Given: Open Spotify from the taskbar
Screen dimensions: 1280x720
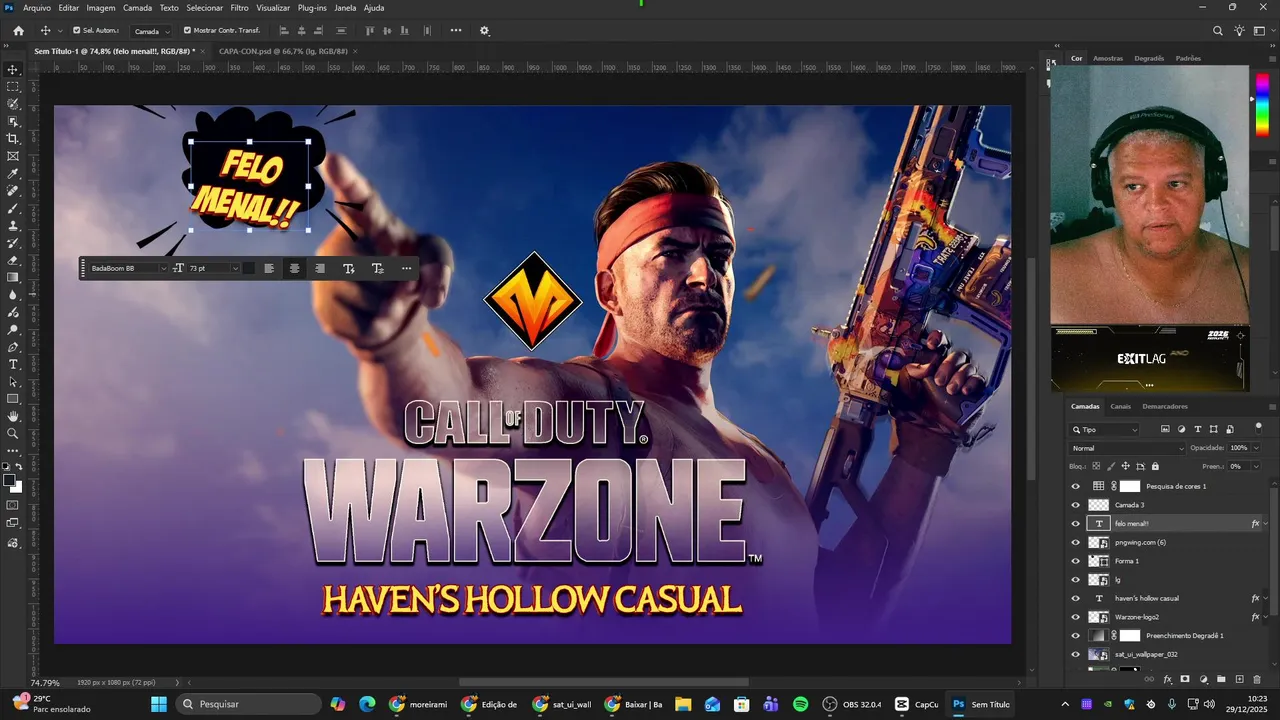Looking at the screenshot, I should pyautogui.click(x=801, y=704).
